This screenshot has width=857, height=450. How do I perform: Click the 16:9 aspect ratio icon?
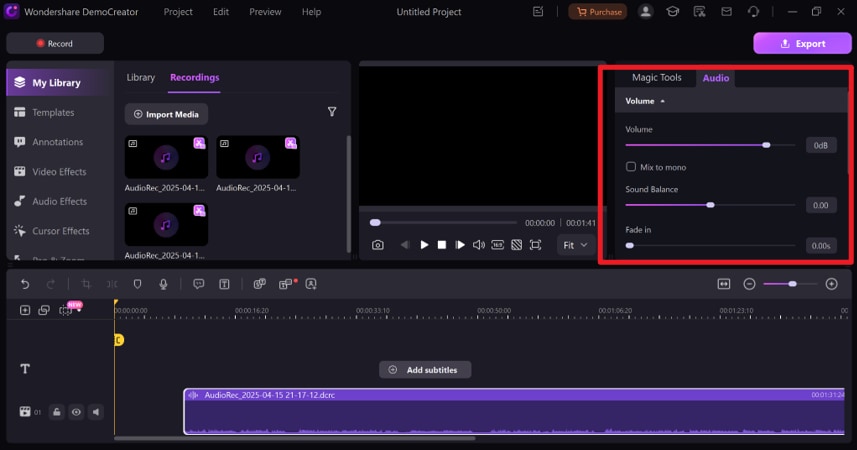coord(497,245)
